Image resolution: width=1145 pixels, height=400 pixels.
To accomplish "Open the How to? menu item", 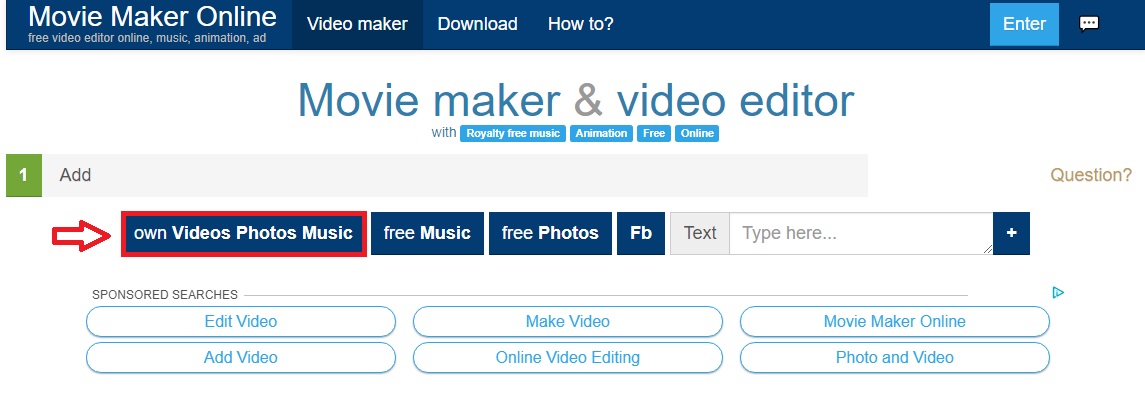I will tap(581, 24).
